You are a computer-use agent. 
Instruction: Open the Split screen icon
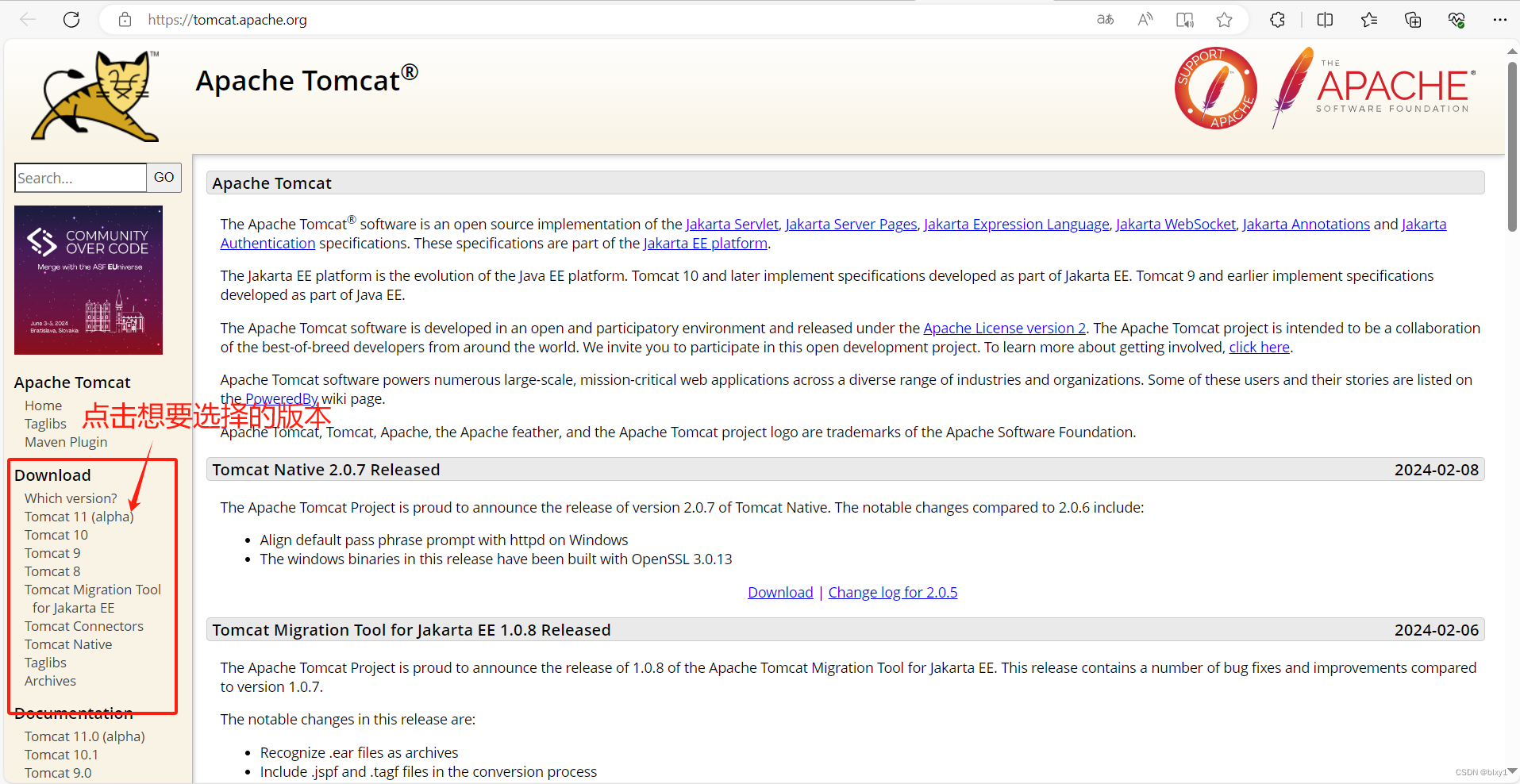tap(1326, 20)
